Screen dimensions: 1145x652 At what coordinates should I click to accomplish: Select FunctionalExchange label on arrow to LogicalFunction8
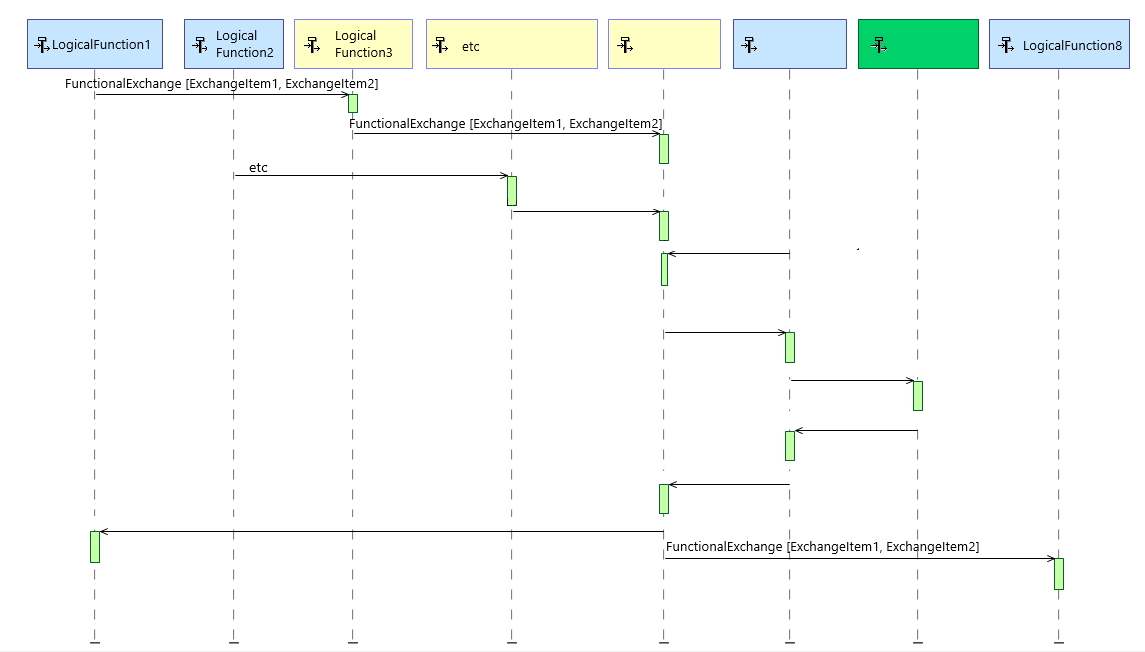(x=822, y=547)
